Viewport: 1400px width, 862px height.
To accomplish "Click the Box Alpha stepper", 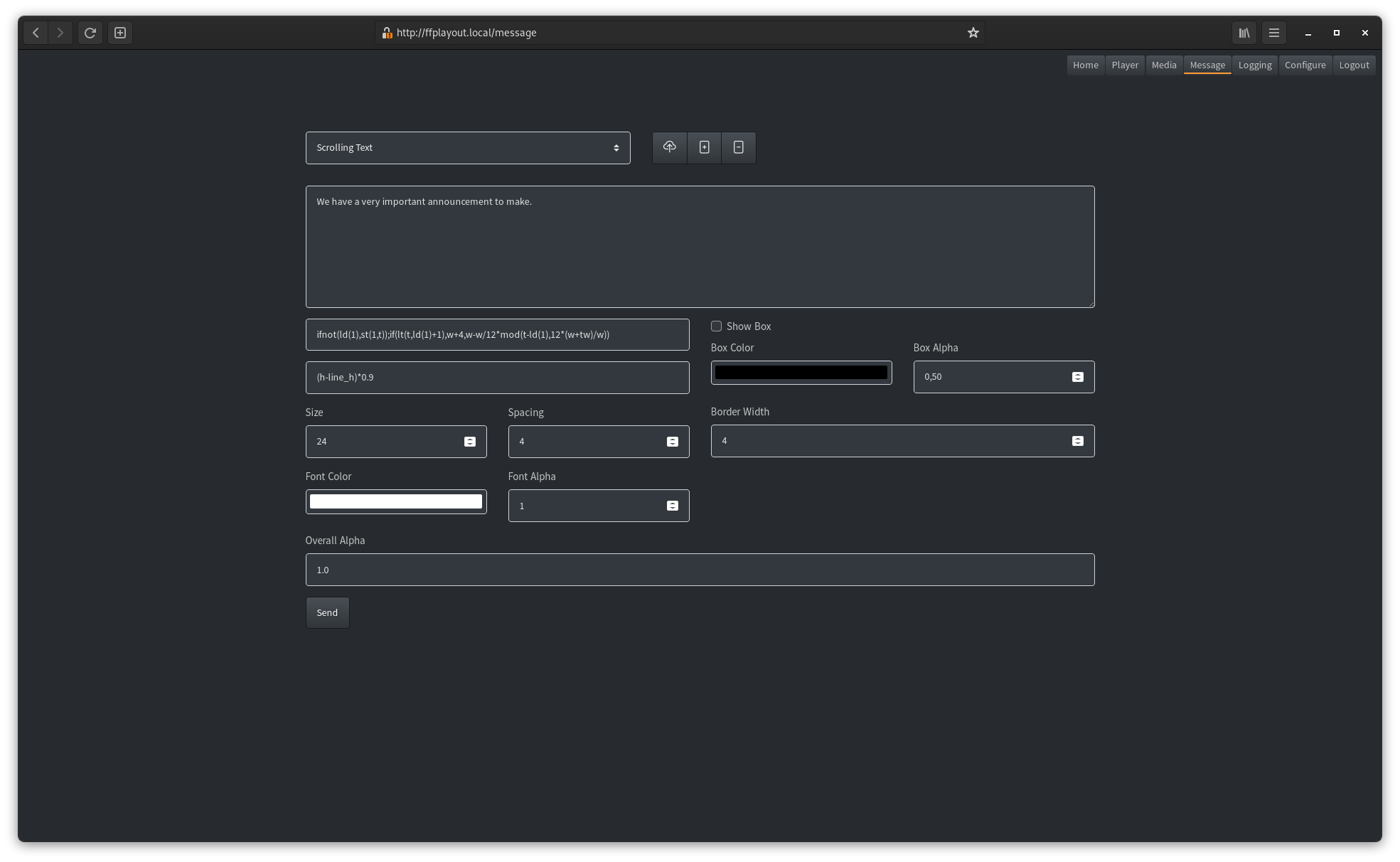I will [x=1078, y=377].
